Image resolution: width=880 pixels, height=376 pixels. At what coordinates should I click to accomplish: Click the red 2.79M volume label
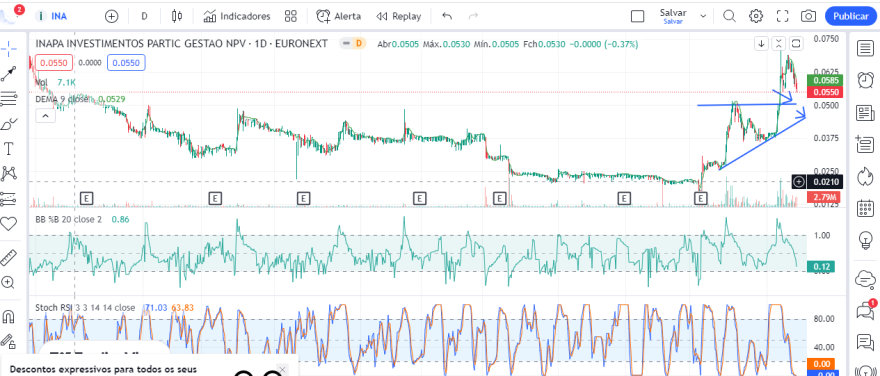pyautogui.click(x=823, y=197)
